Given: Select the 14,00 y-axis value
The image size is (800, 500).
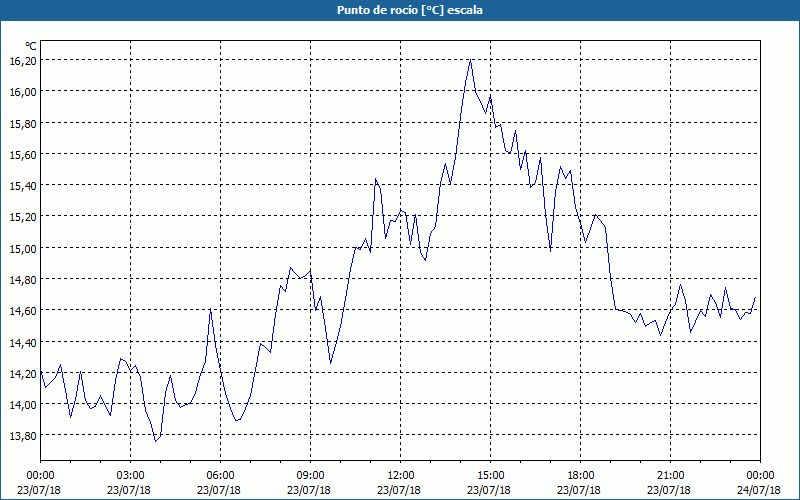Looking at the screenshot, I should pos(23,405).
